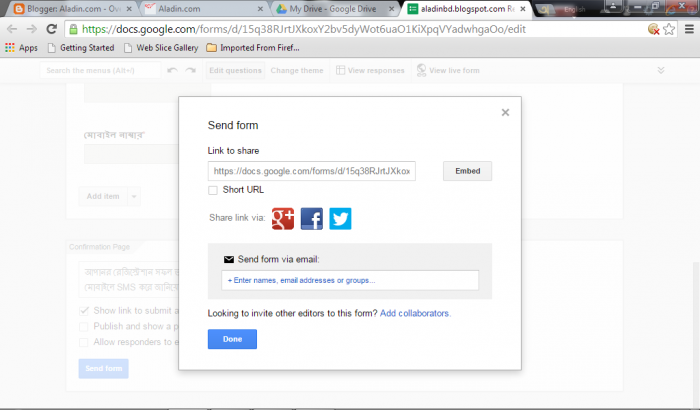Click the email addresses input field

(x=350, y=280)
